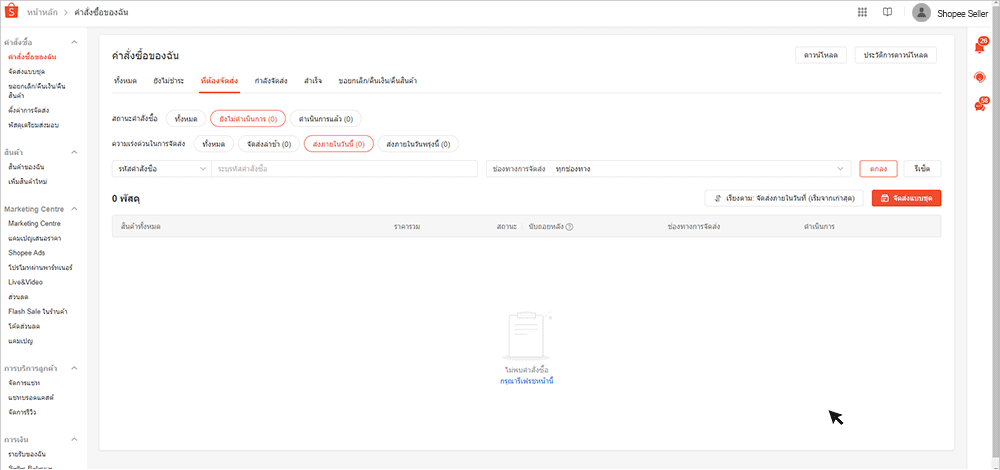Click the รีเซ็ต reset button
1000x470 pixels.
pyautogui.click(x=922, y=169)
